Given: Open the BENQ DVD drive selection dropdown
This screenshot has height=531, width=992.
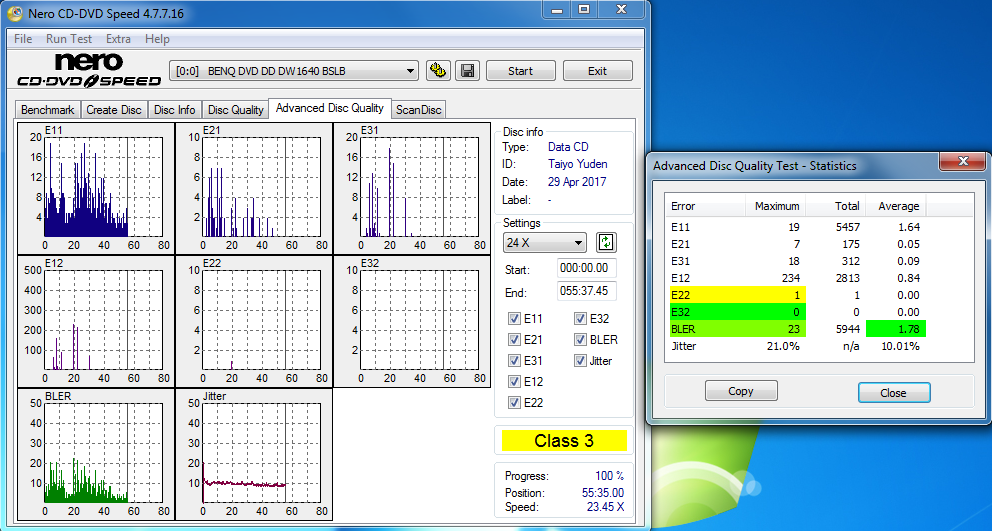Looking at the screenshot, I should click(294, 71).
